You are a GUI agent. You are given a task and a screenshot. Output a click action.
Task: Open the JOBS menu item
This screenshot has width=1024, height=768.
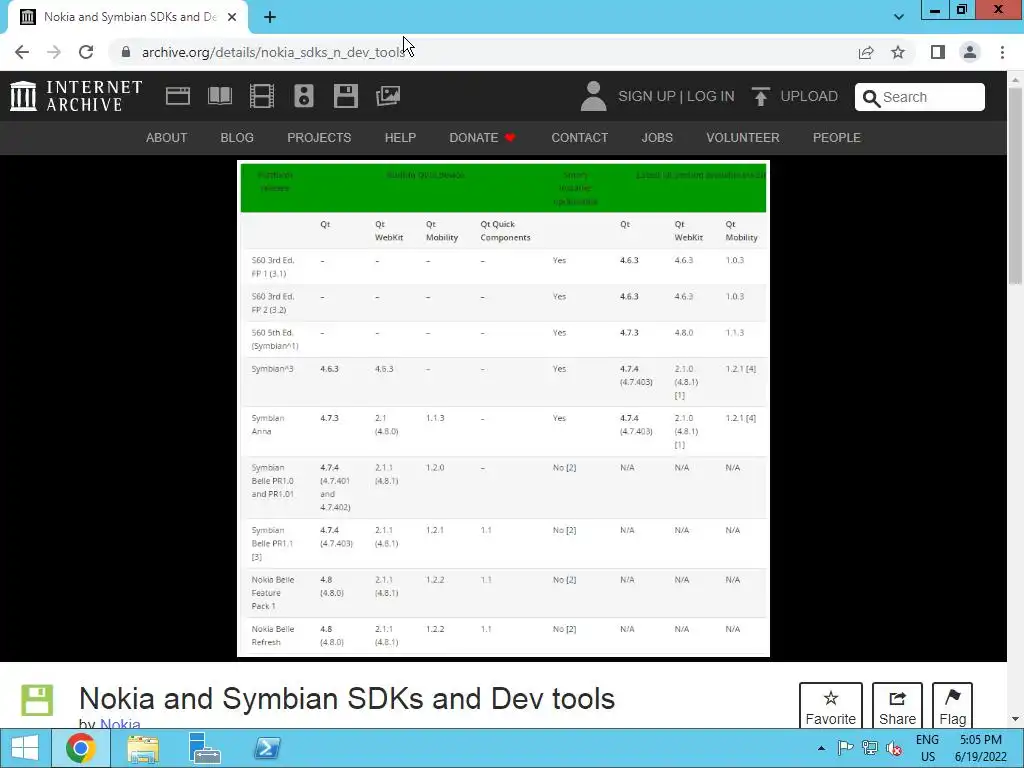[x=657, y=138]
